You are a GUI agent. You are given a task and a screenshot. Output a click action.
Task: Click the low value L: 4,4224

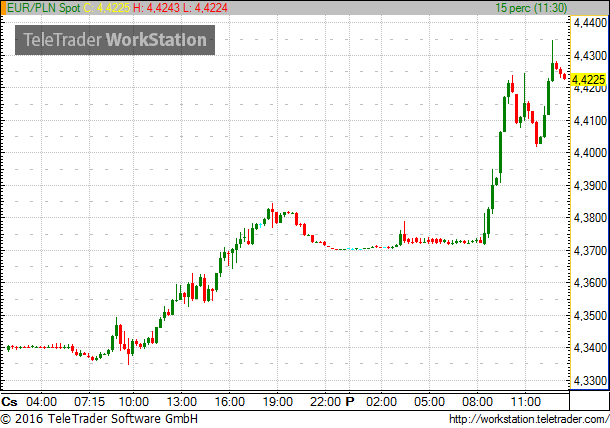205,8
